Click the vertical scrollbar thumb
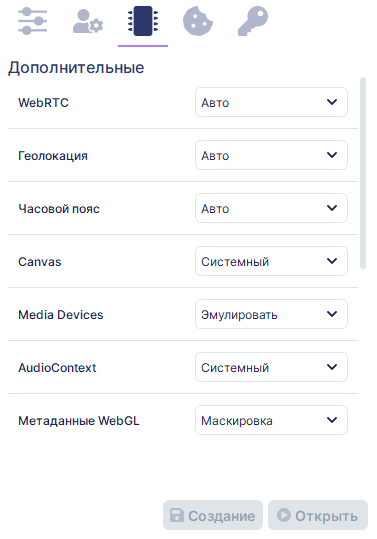This screenshot has width=377, height=539. [x=363, y=173]
